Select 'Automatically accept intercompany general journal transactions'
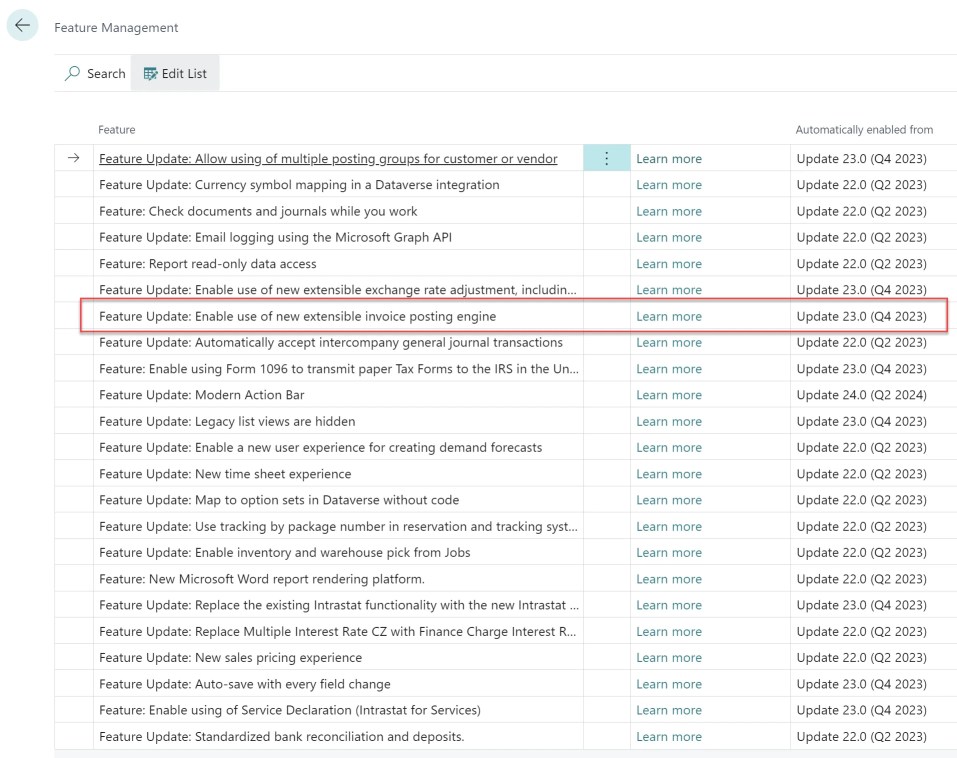 tap(331, 342)
